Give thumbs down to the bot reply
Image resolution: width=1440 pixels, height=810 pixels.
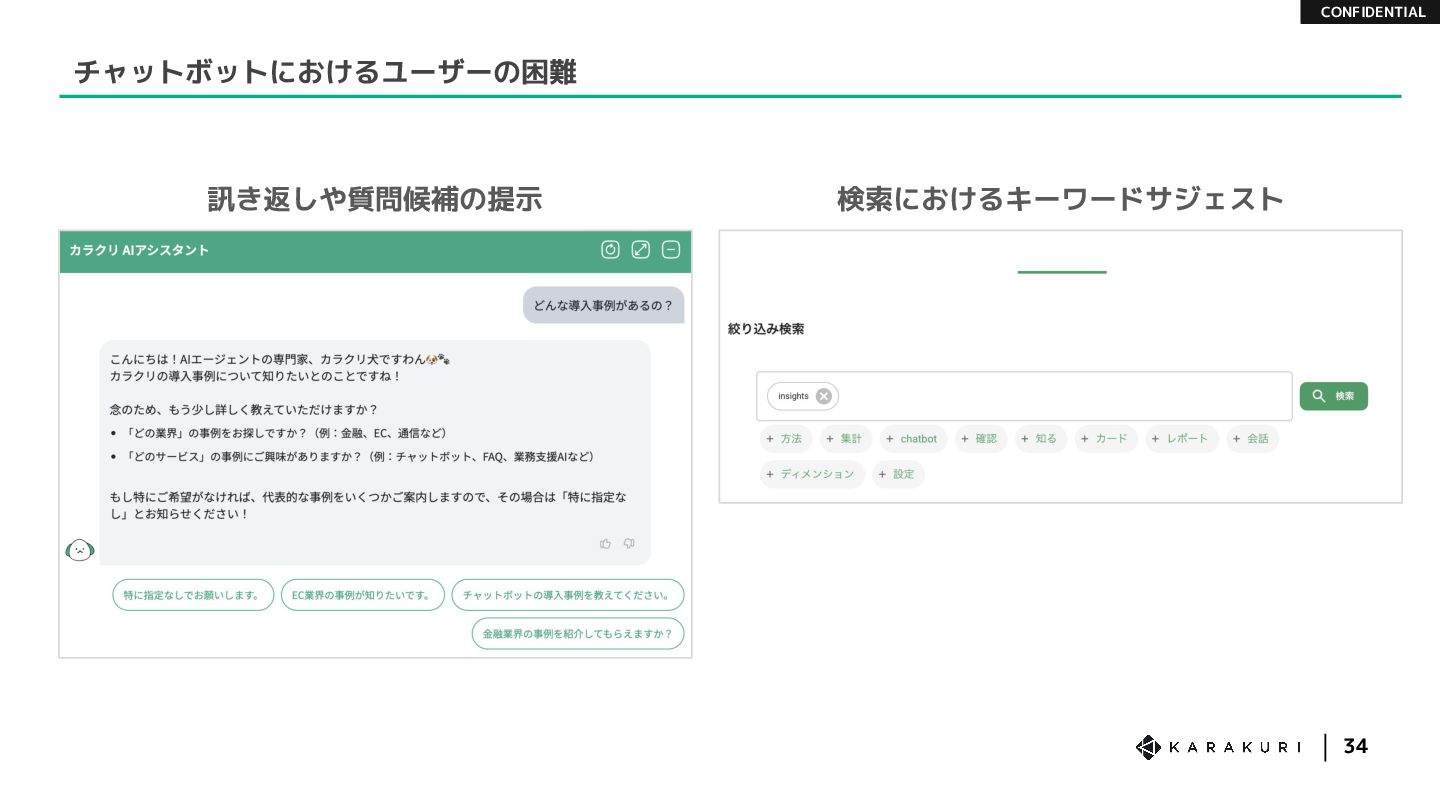tap(629, 544)
